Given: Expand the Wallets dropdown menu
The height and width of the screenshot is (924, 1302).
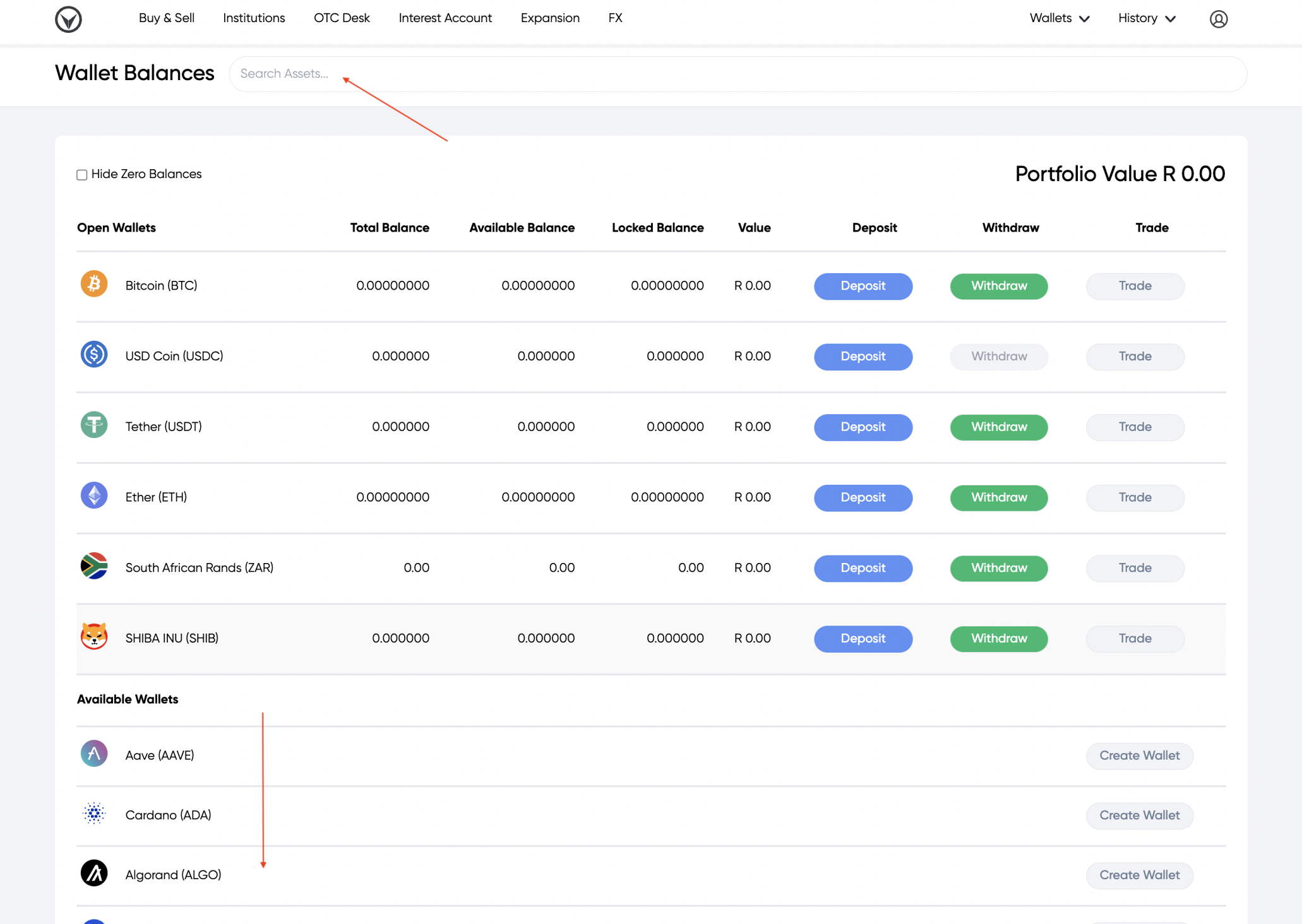Looking at the screenshot, I should 1058,18.
